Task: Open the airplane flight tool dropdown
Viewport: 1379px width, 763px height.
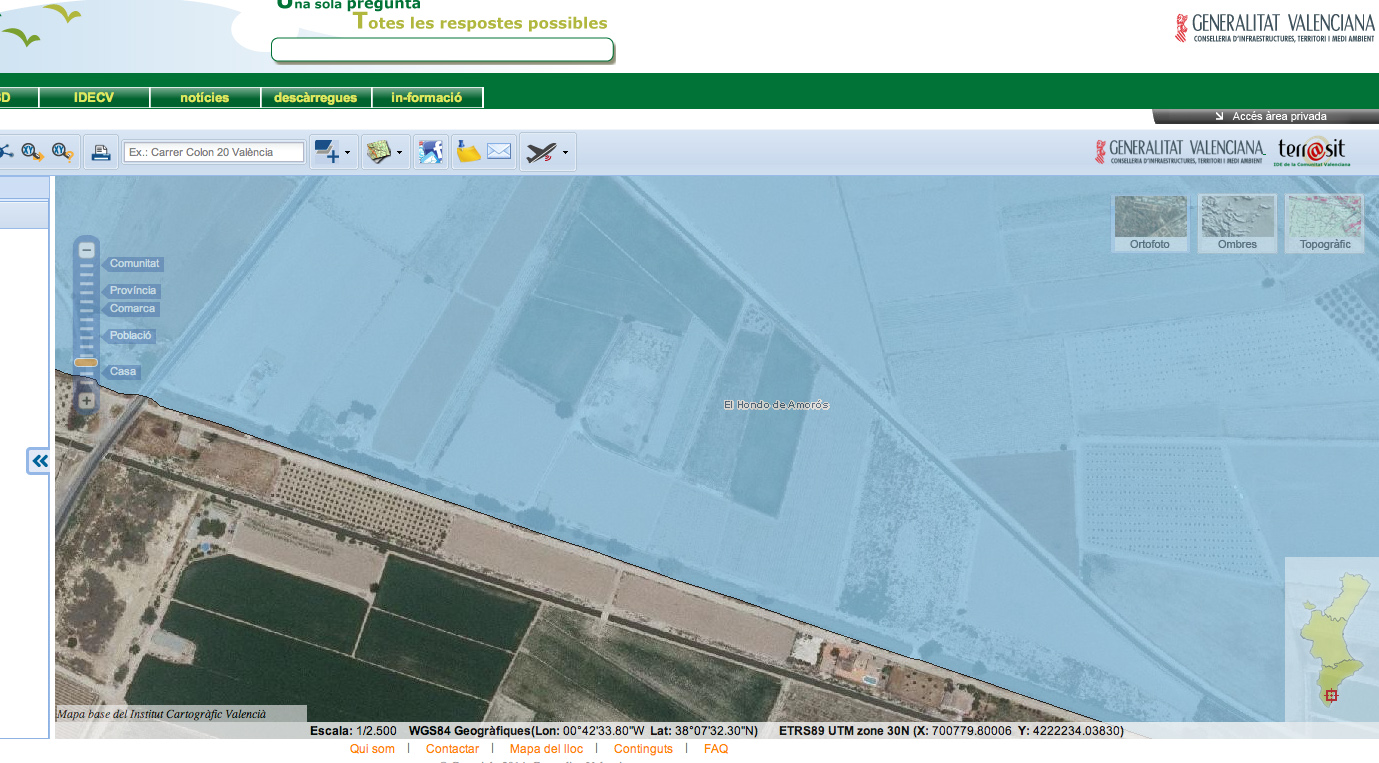Action: [x=547, y=152]
